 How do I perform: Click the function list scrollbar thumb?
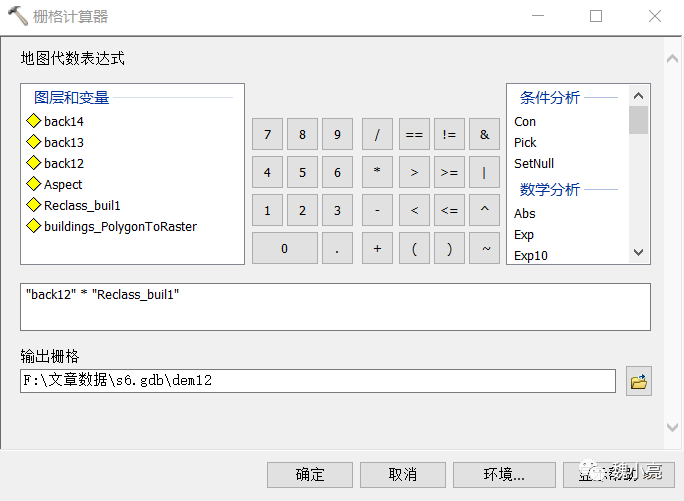(x=638, y=120)
